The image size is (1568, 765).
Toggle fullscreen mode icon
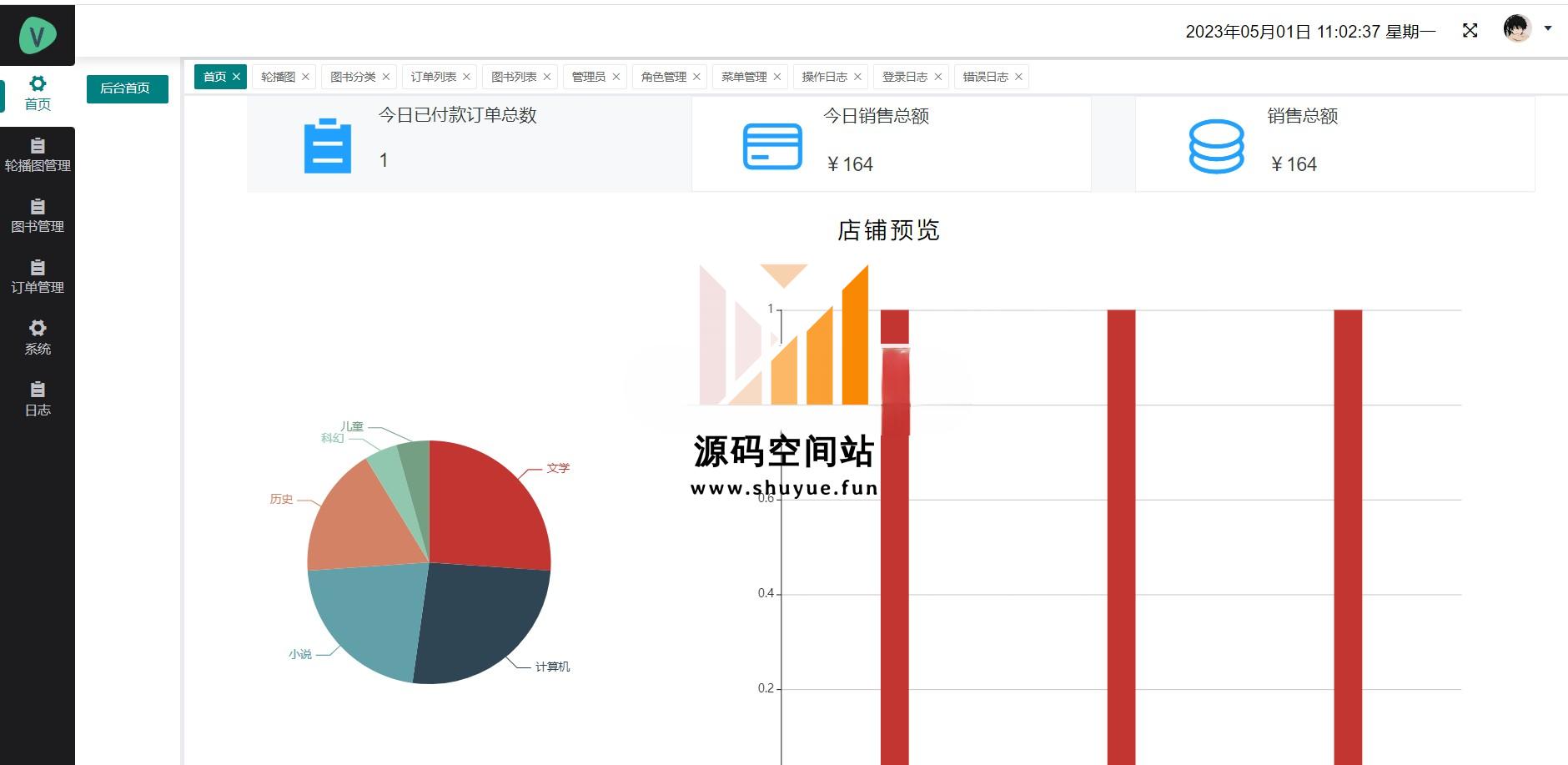pyautogui.click(x=1470, y=31)
